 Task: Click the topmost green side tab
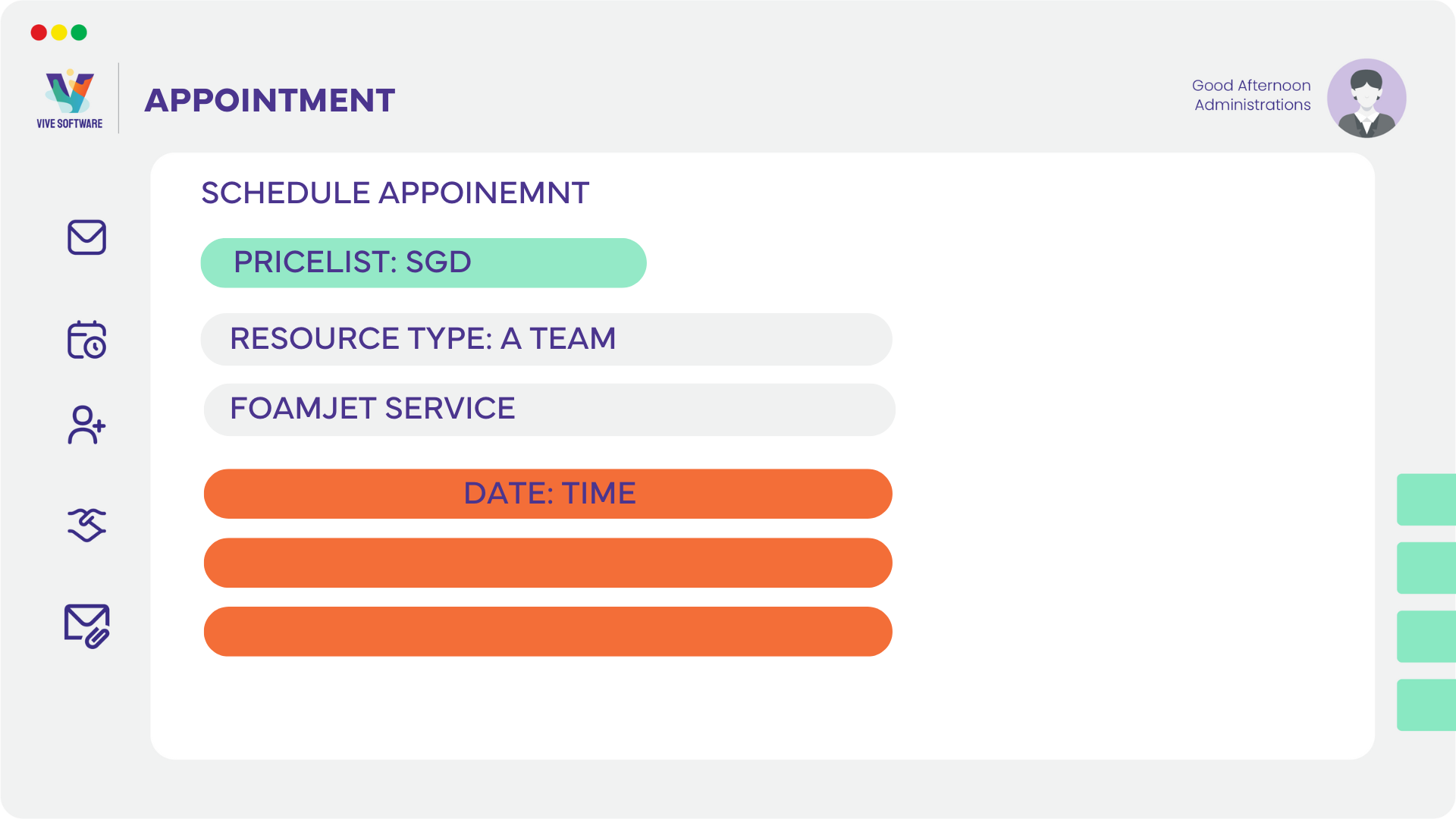click(x=1426, y=500)
